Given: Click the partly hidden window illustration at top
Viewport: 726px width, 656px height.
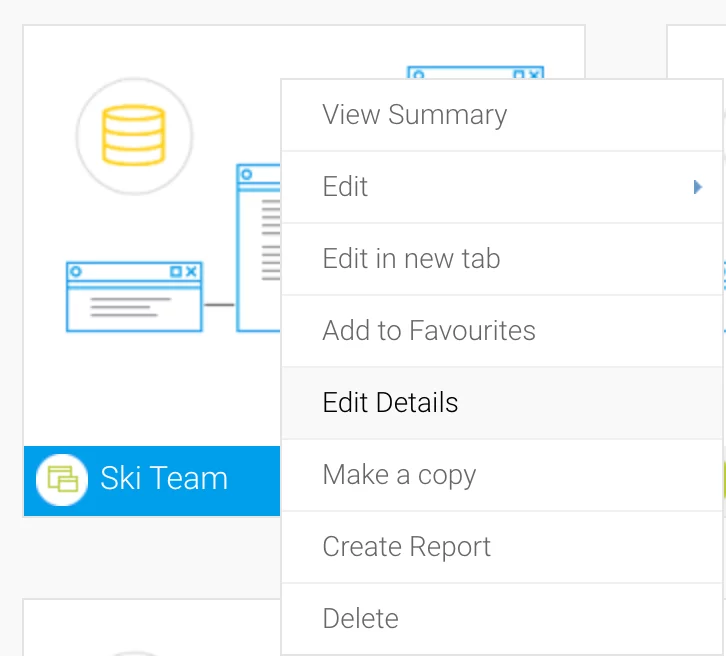Looking at the screenshot, I should [x=475, y=73].
